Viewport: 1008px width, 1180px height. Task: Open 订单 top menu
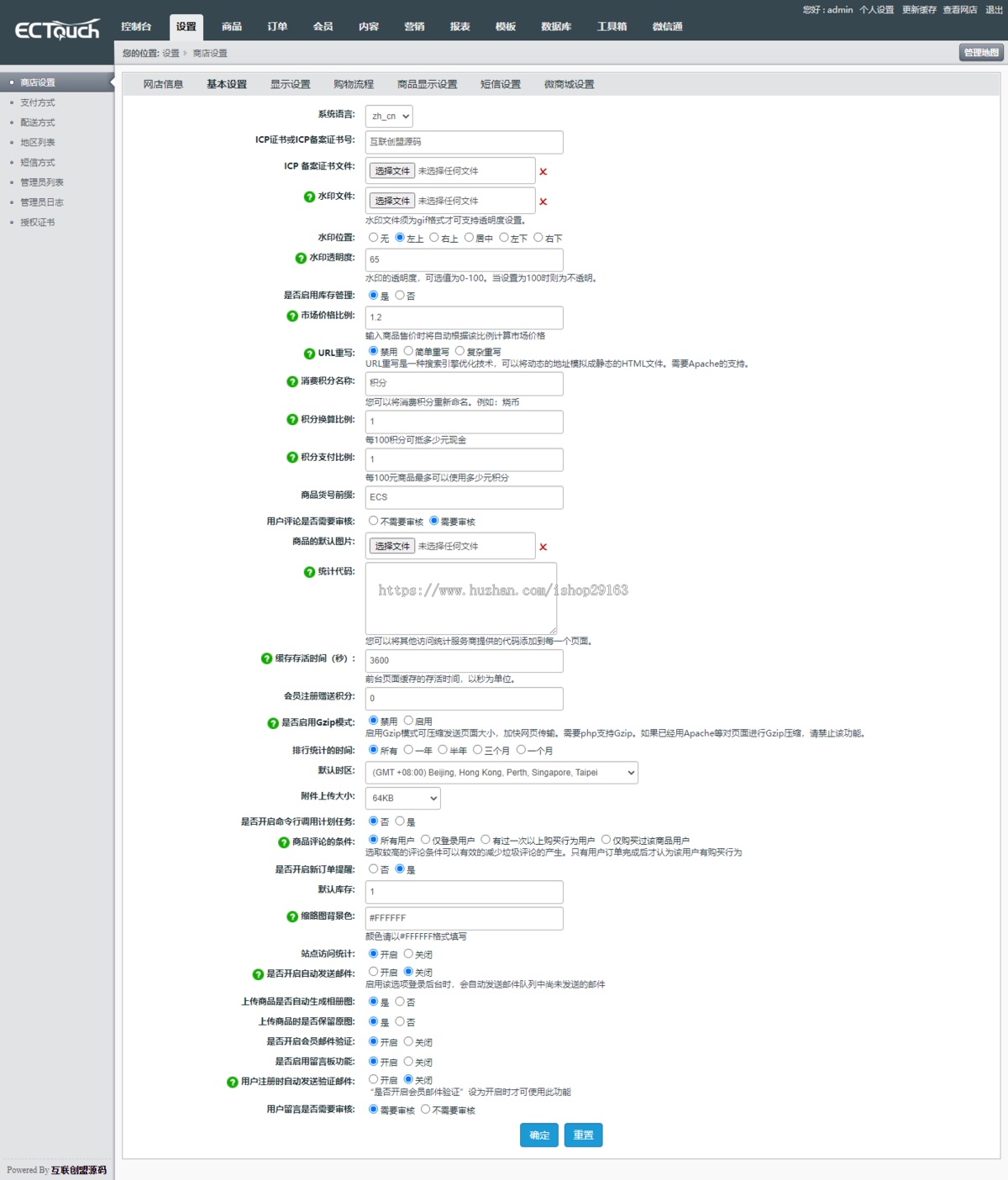(x=277, y=27)
